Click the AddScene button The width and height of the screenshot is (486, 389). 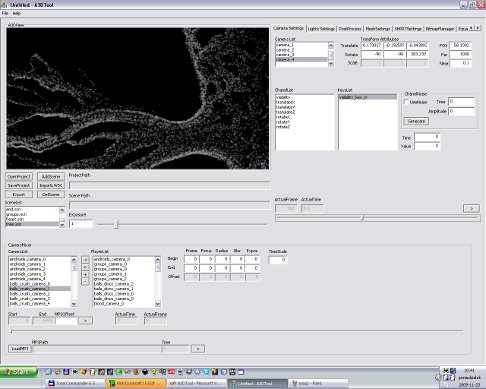(51, 177)
